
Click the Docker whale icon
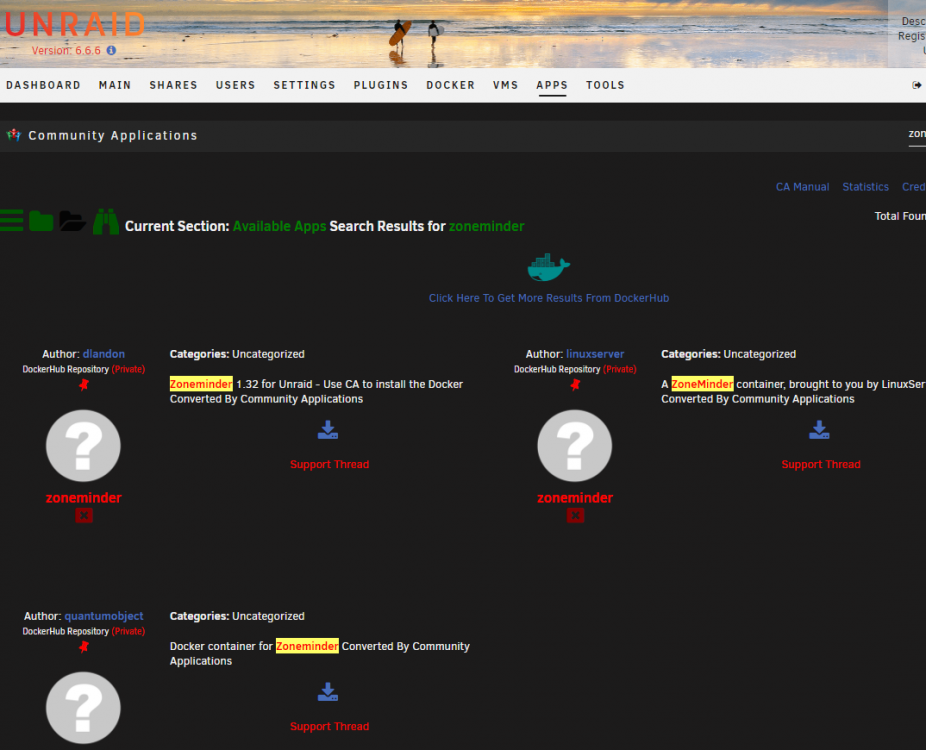point(549,268)
